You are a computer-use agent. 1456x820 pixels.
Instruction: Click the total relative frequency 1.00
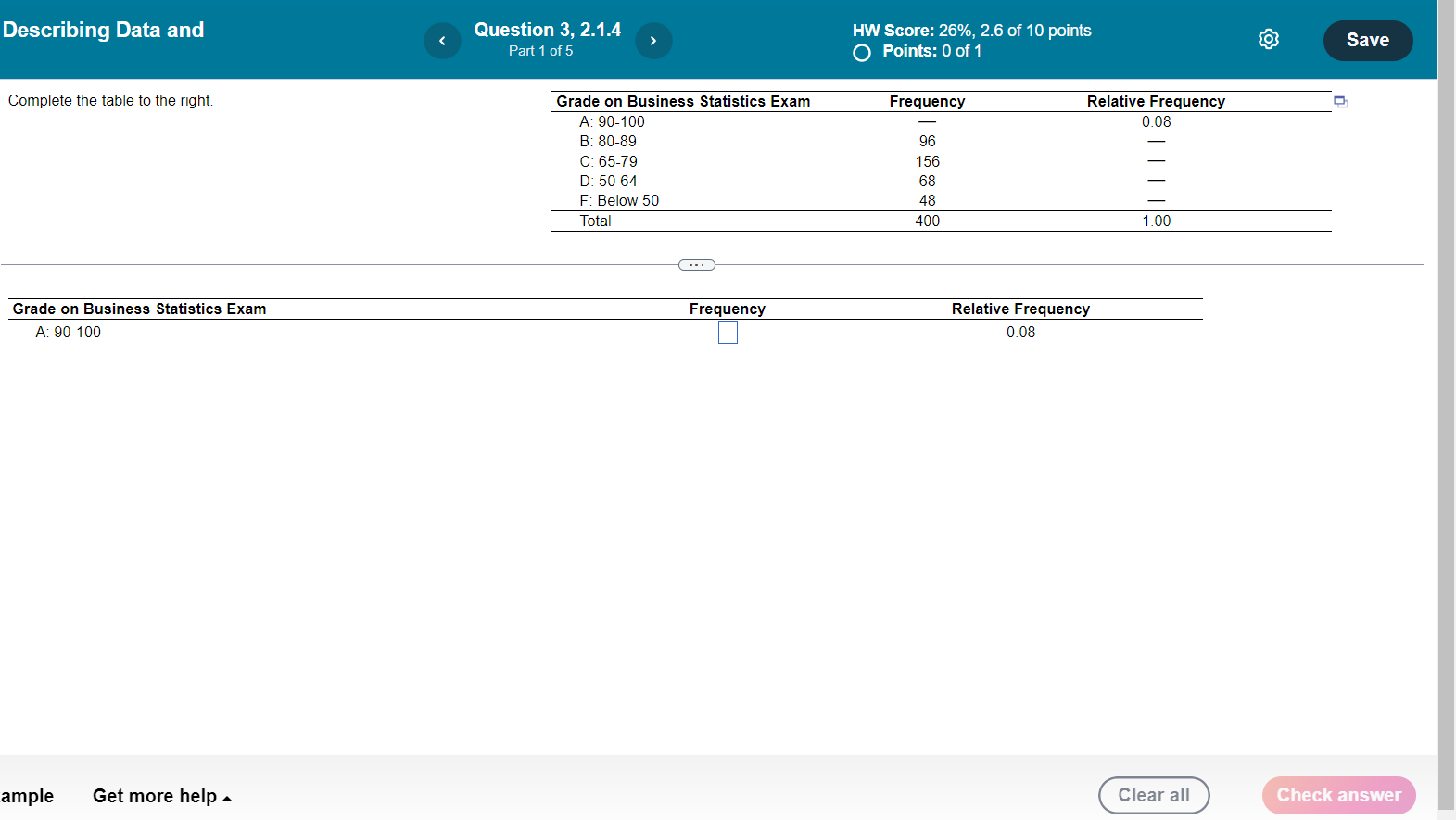(1157, 221)
